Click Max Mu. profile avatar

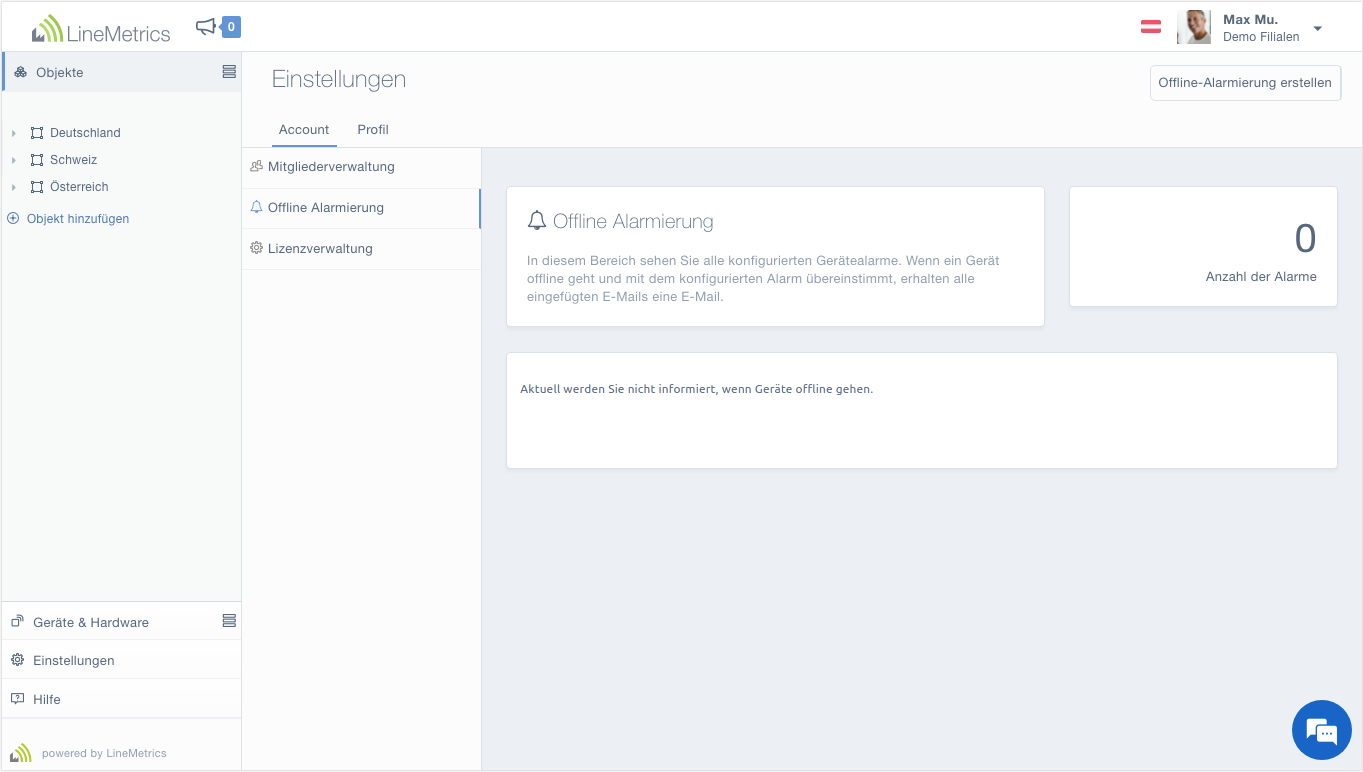(1194, 27)
